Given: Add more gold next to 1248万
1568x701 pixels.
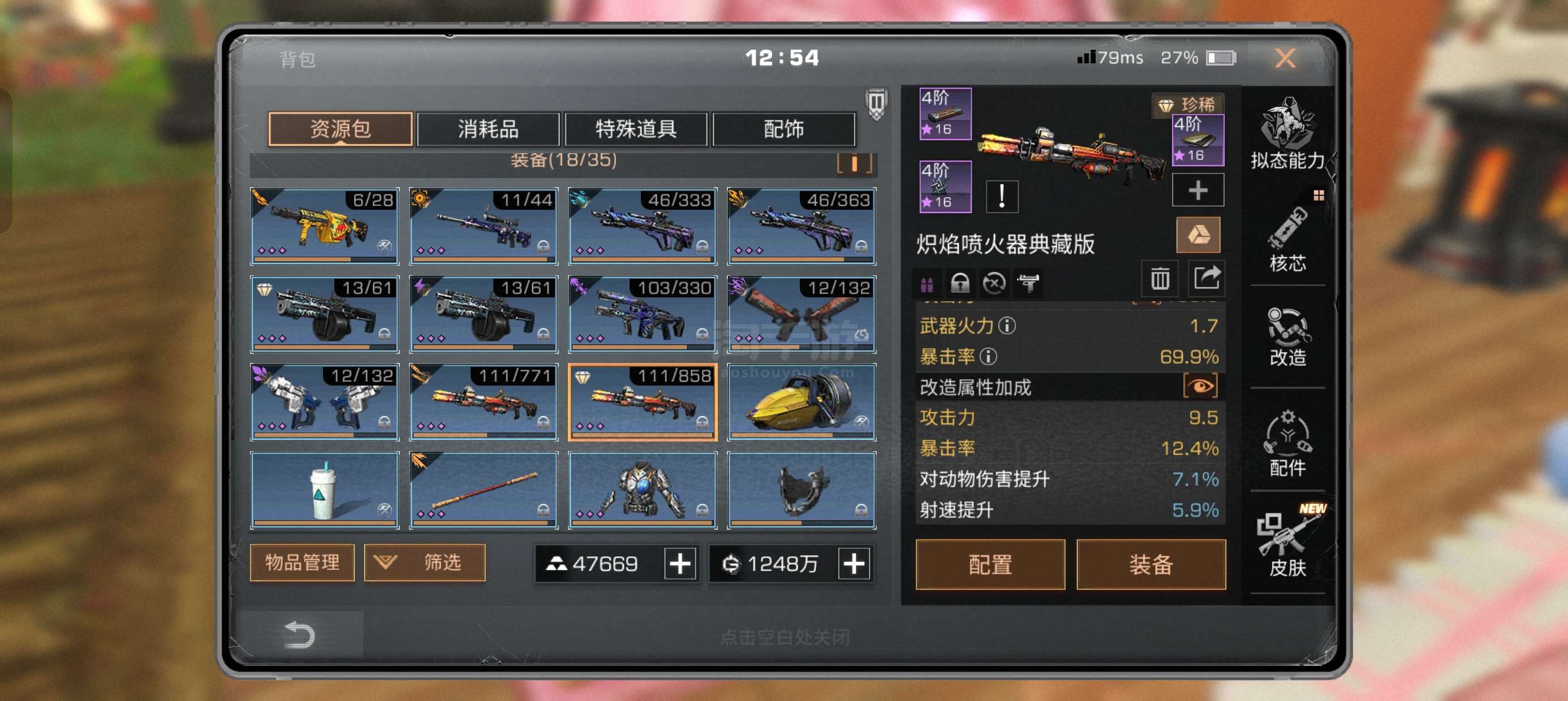Looking at the screenshot, I should (x=854, y=564).
